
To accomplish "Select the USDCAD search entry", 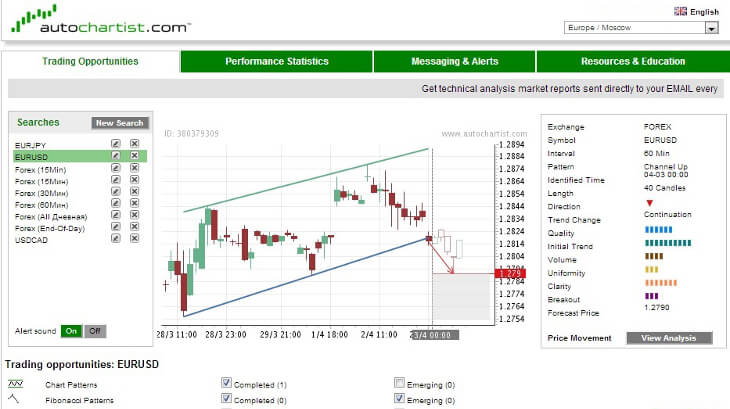I will point(31,240).
